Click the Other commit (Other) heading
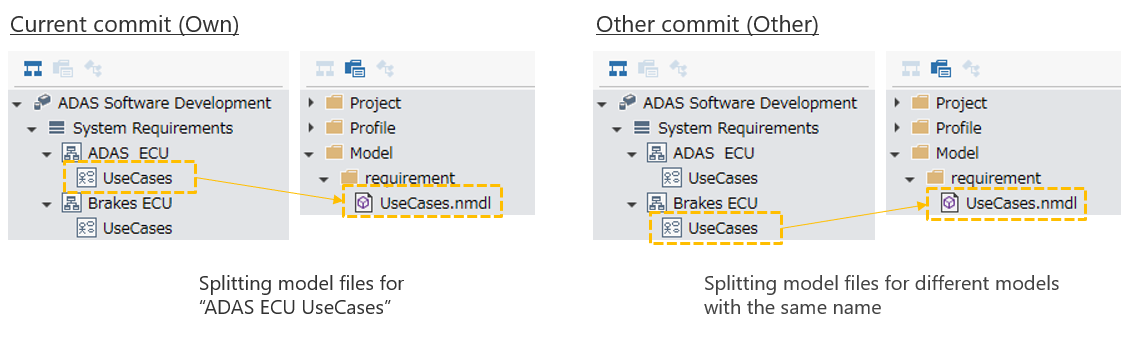The height and width of the screenshot is (361, 1125). tap(707, 24)
